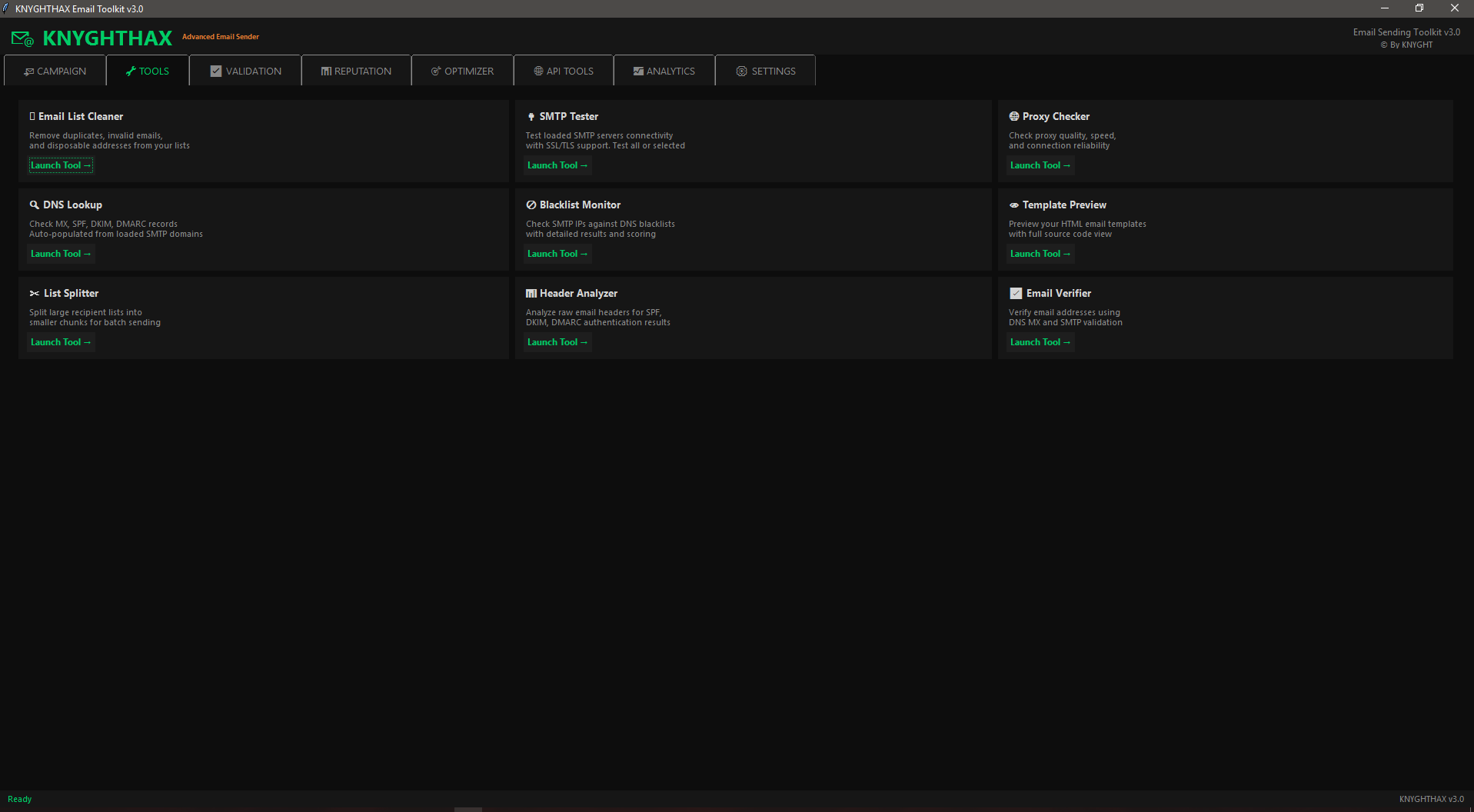The image size is (1474, 812).
Task: Launch the Proxy Checker tool
Action: [1040, 165]
